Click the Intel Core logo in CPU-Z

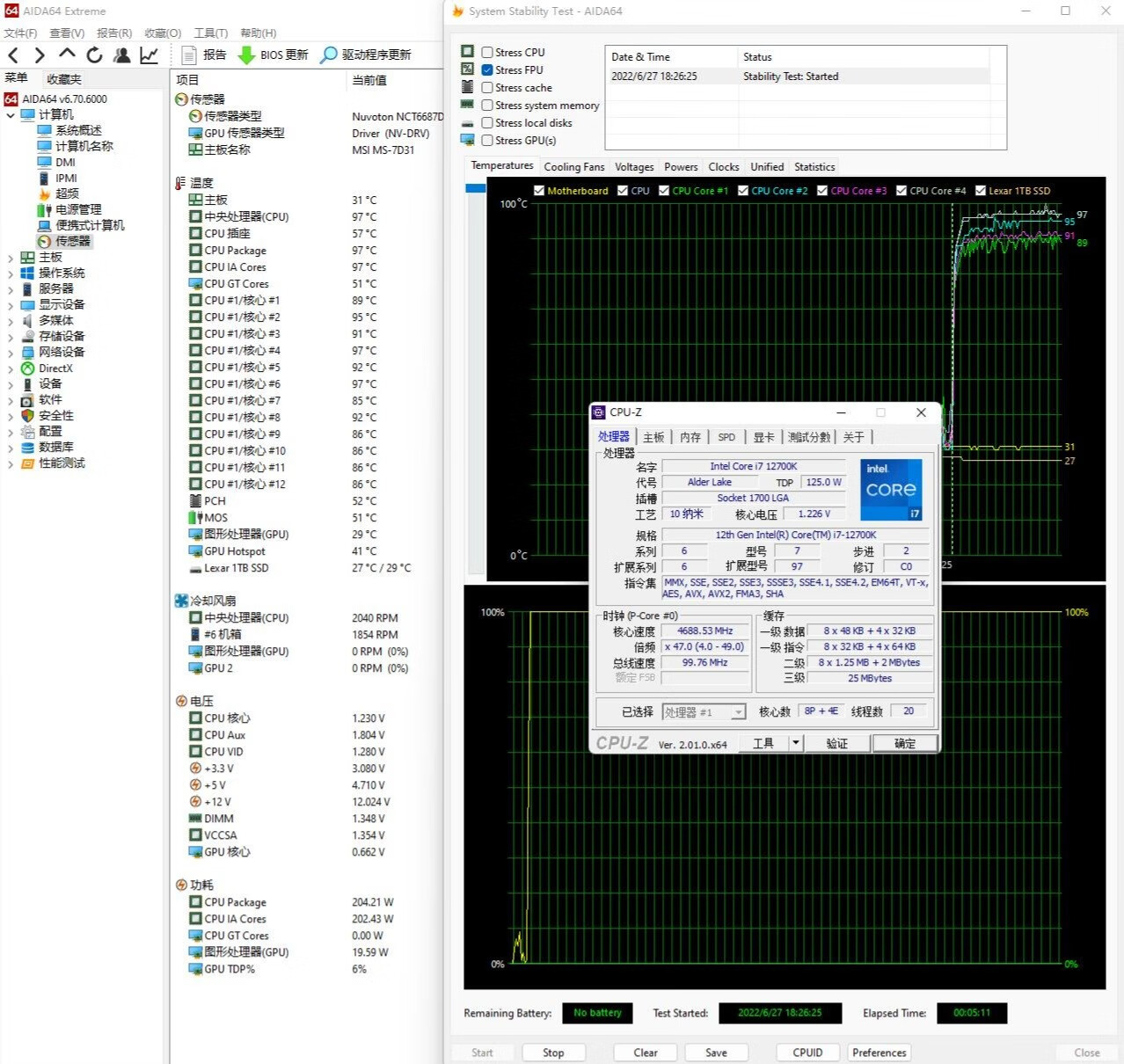(891, 490)
